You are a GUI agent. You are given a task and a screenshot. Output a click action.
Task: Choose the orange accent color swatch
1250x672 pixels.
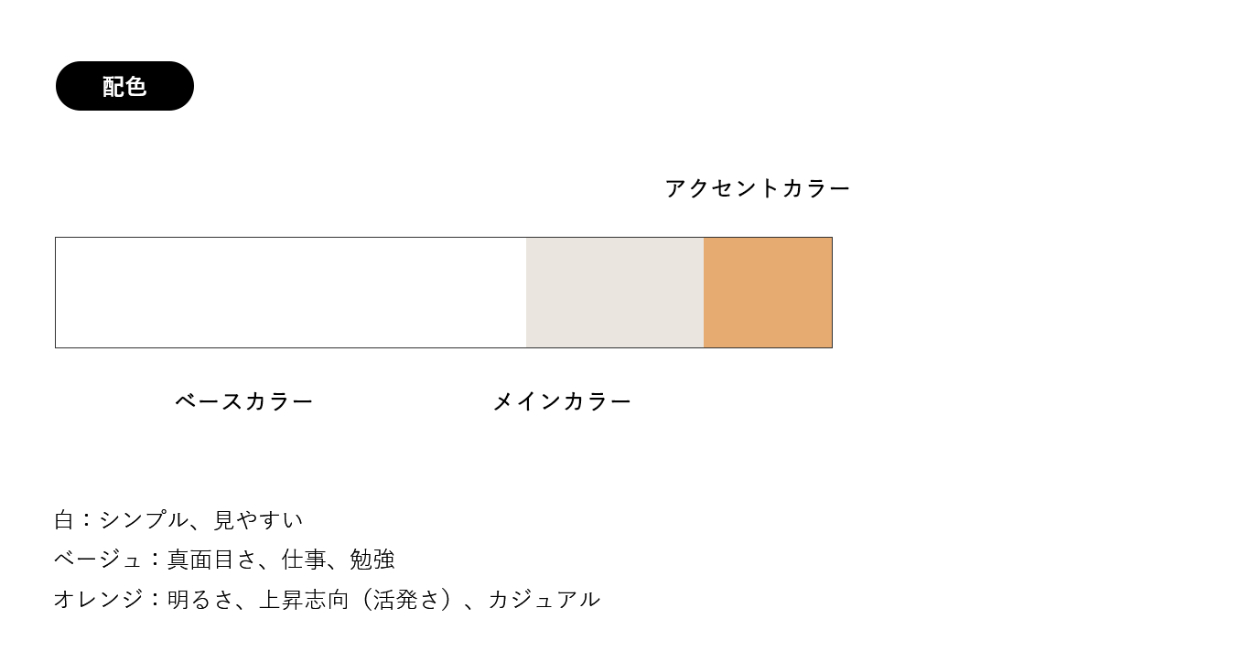767,292
